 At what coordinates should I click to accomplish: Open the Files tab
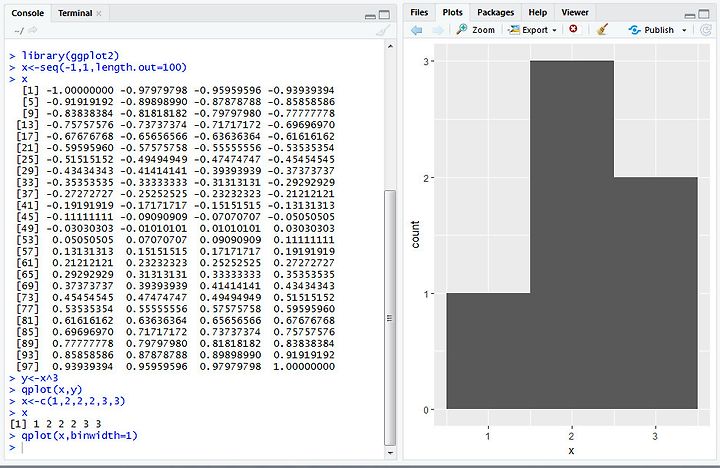tap(419, 12)
